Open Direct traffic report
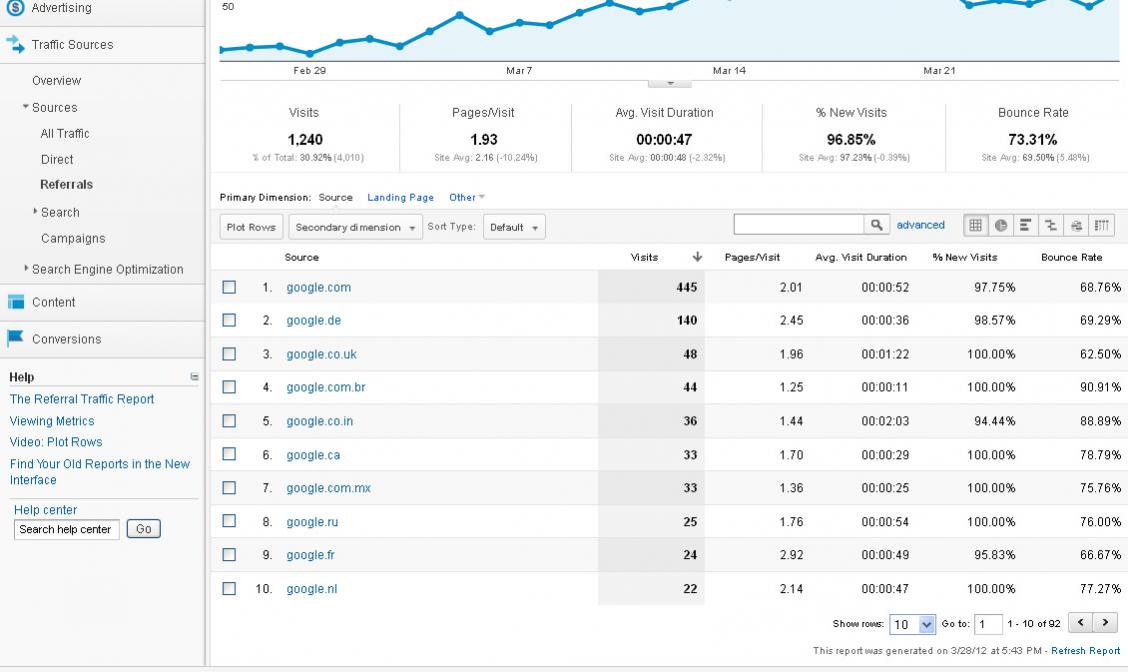The image size is (1128, 672). [x=57, y=159]
